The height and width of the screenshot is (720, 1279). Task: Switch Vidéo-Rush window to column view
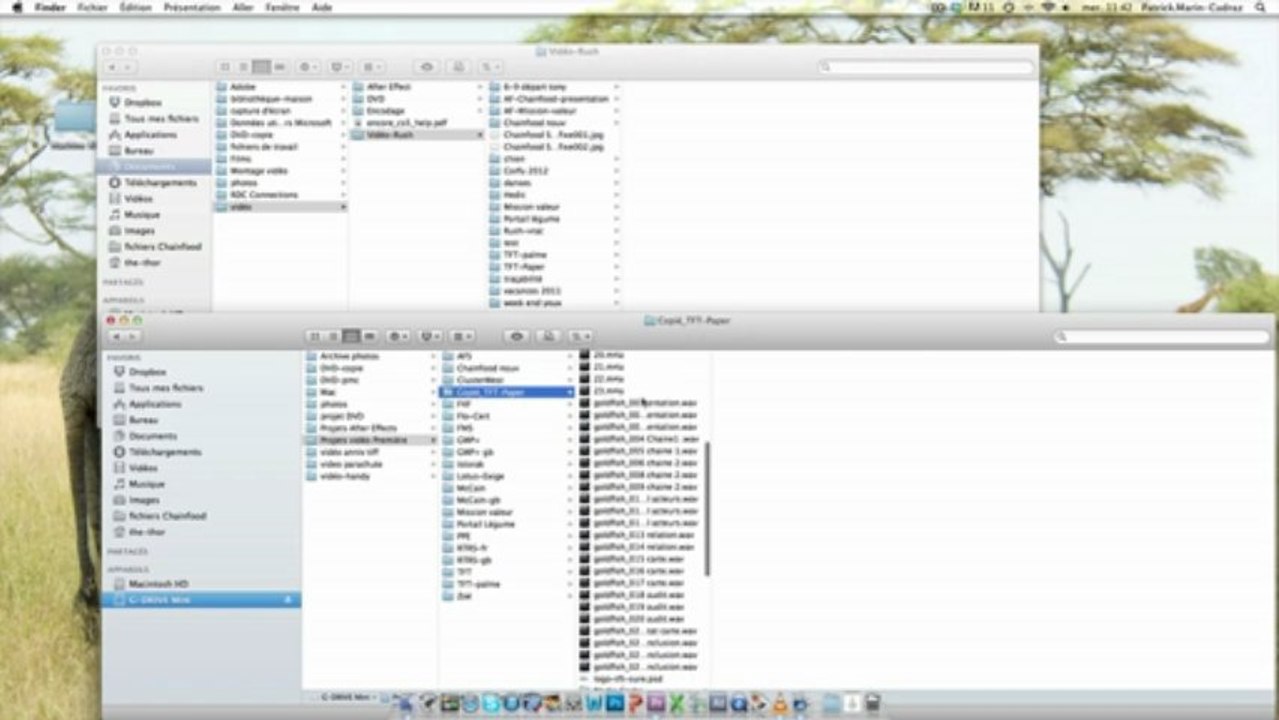coord(261,67)
